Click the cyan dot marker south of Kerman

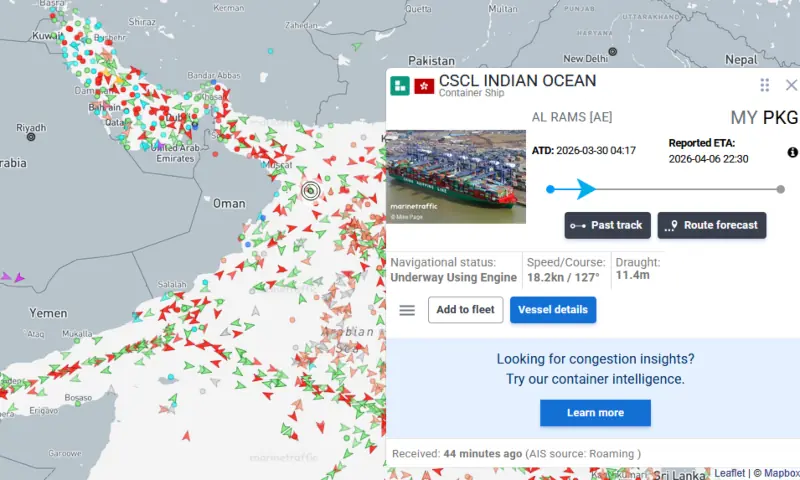[270, 51]
